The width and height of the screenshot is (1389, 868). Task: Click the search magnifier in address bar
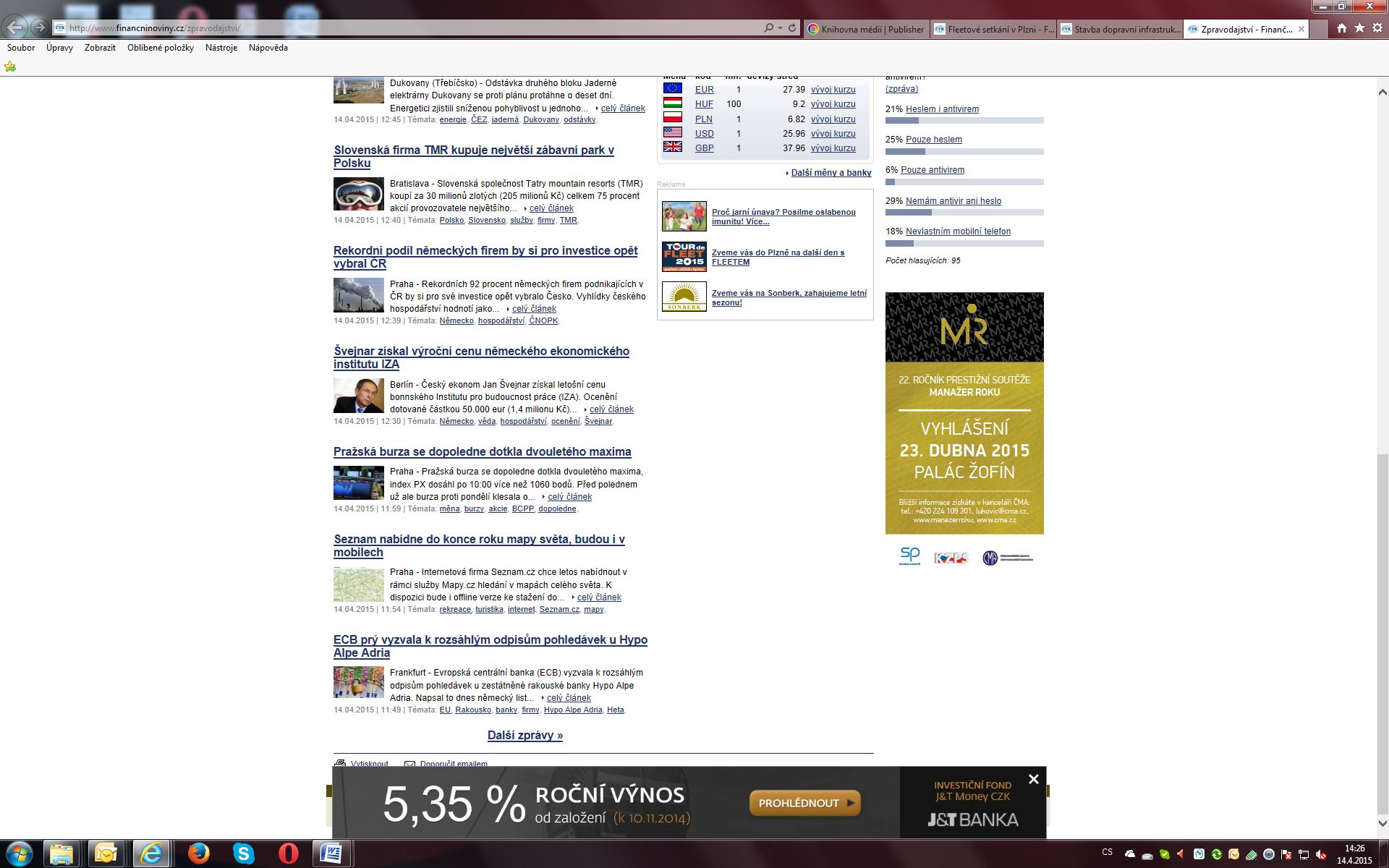click(768, 28)
